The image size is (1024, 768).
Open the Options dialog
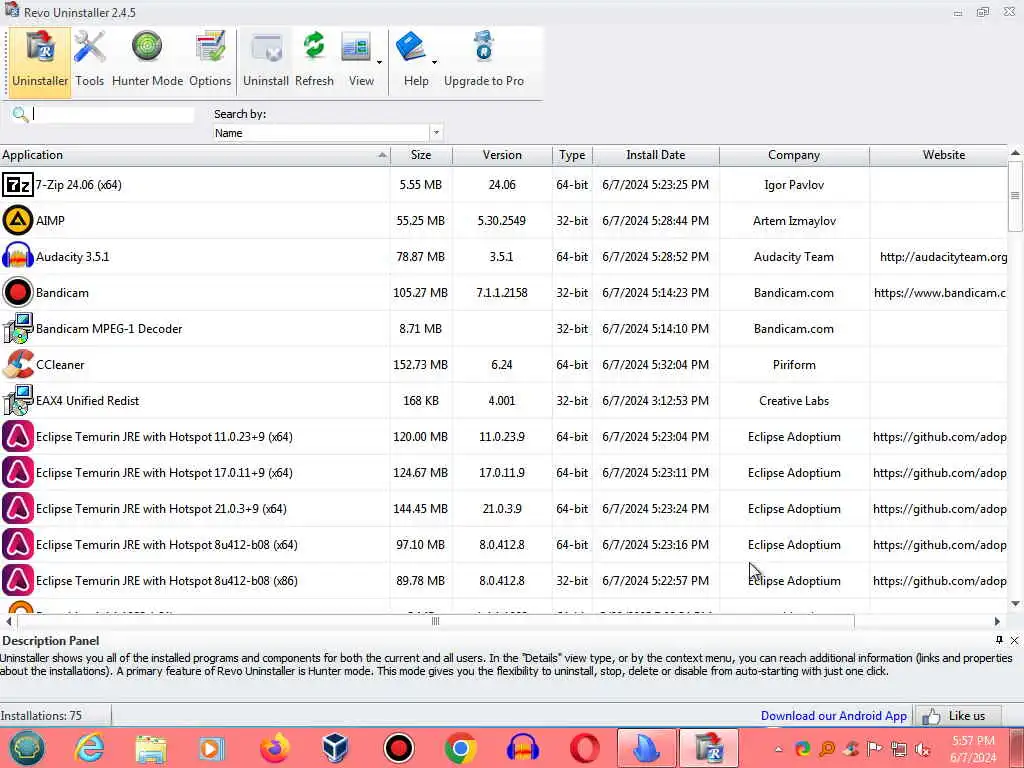(210, 62)
